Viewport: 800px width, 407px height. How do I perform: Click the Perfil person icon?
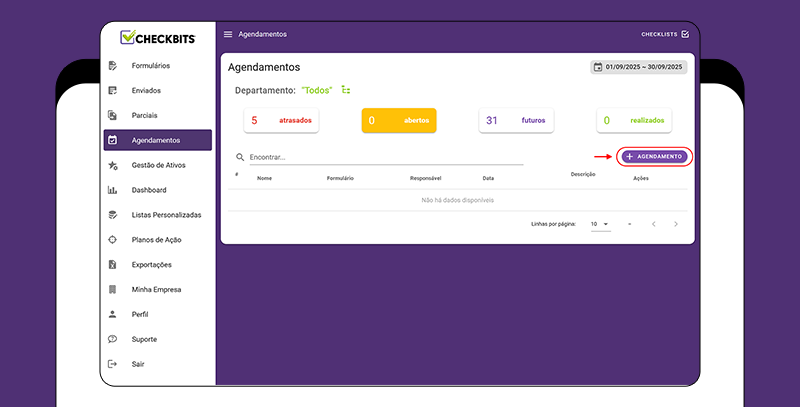(x=113, y=314)
